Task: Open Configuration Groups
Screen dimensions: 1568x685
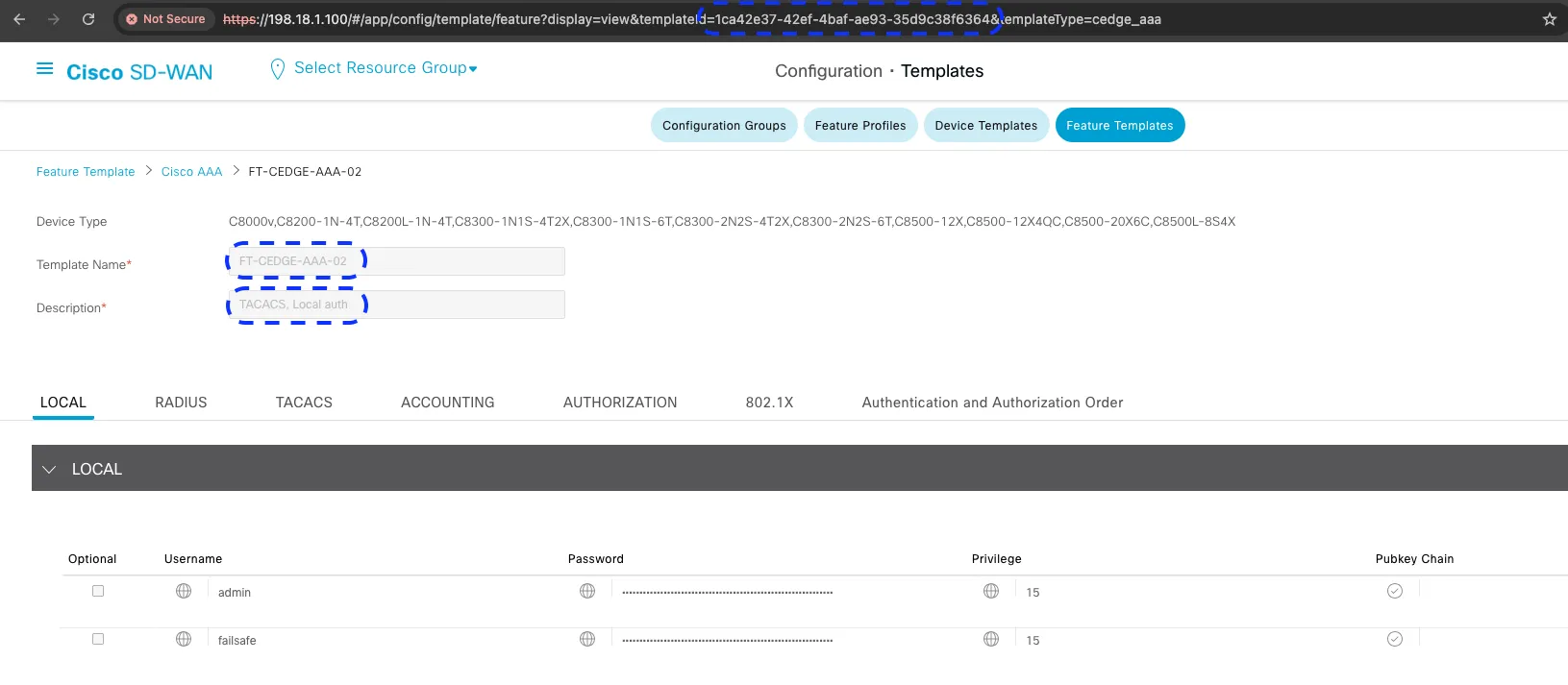Action: (724, 125)
